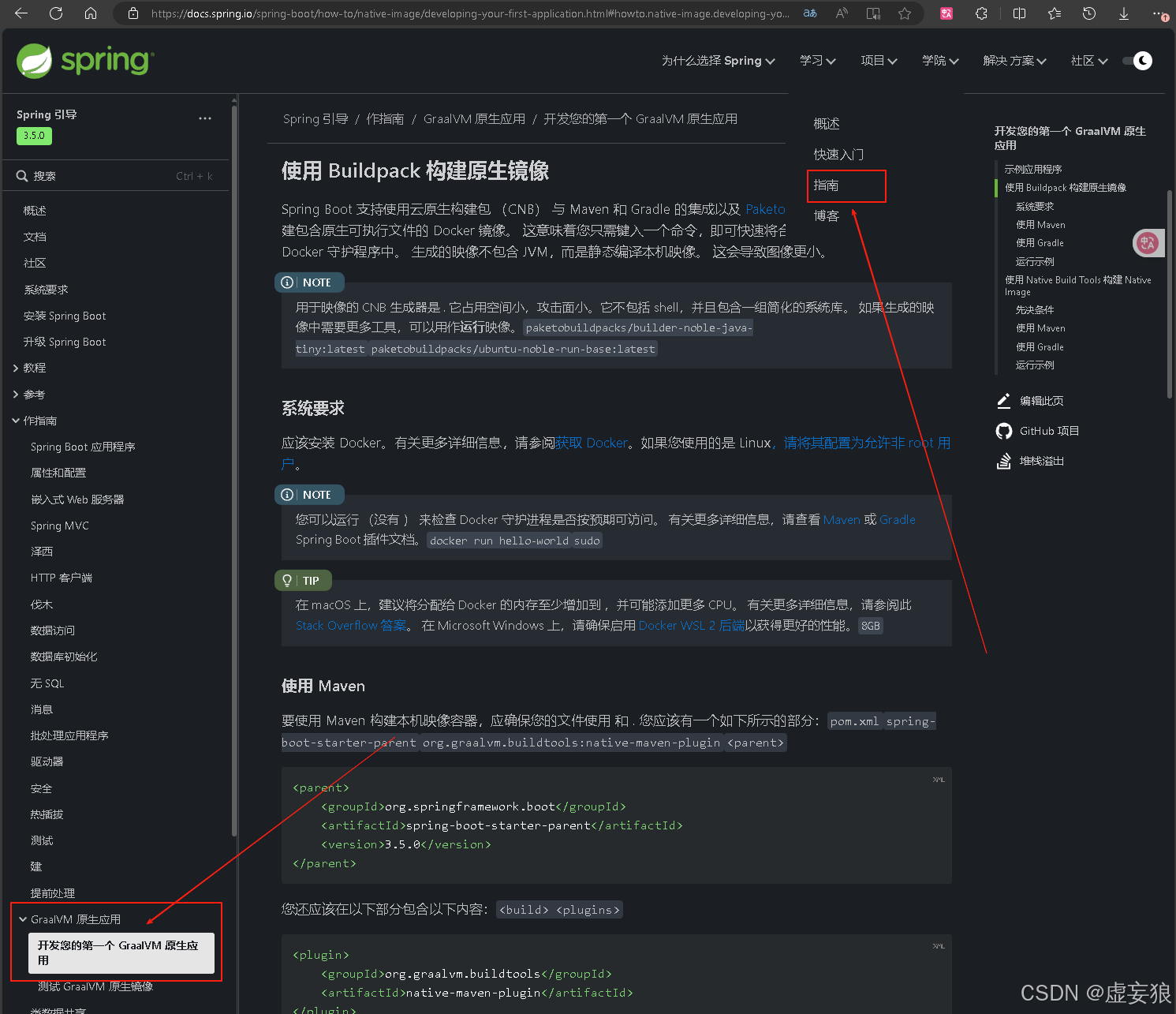Open Stack Overflow 答案 link
This screenshot has width=1176, height=1014.
pyautogui.click(x=352, y=626)
